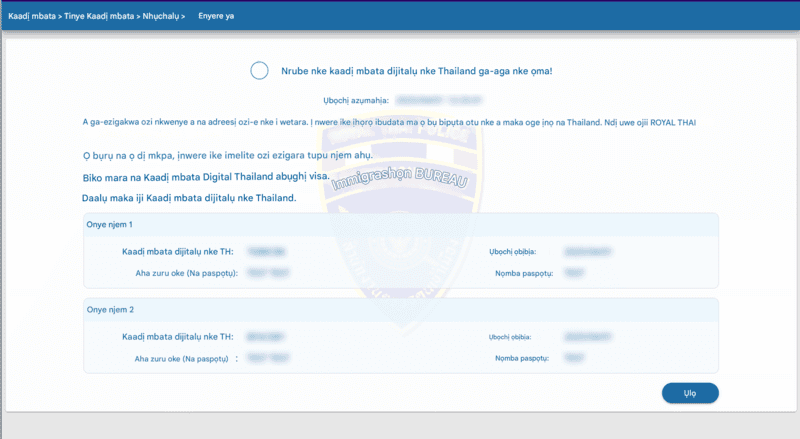Click the circular status icon beside the heading
The image size is (800, 439).
pos(259,70)
